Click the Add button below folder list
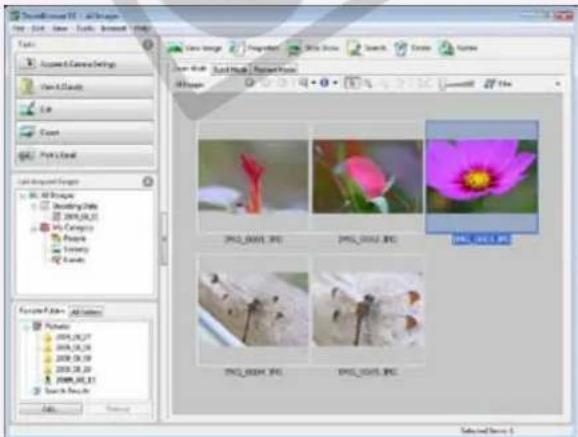578x437 pixels. point(51,409)
